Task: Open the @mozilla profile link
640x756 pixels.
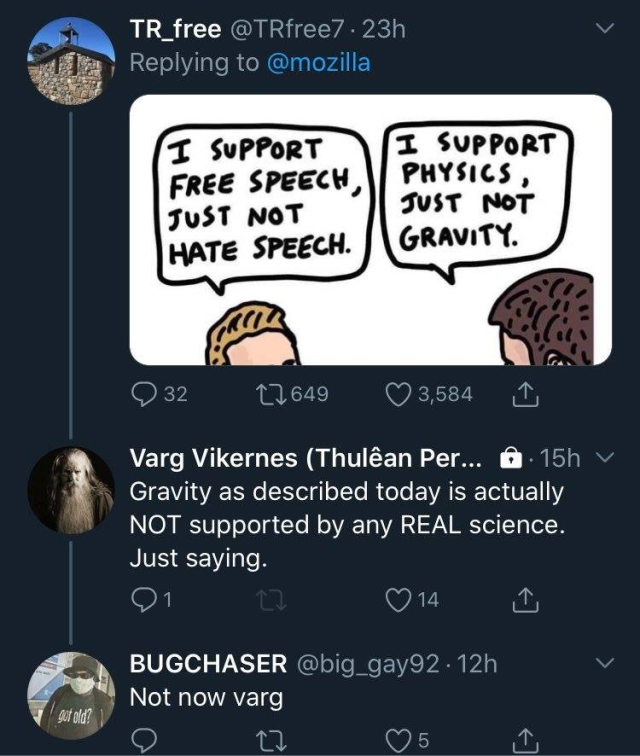Action: tap(317, 62)
